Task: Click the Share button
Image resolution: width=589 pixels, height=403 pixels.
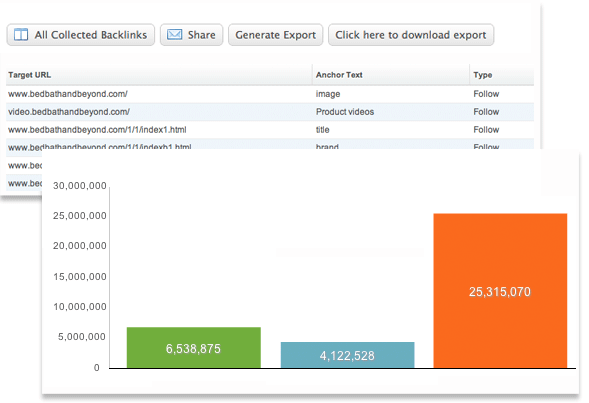Action: pyautogui.click(x=192, y=35)
